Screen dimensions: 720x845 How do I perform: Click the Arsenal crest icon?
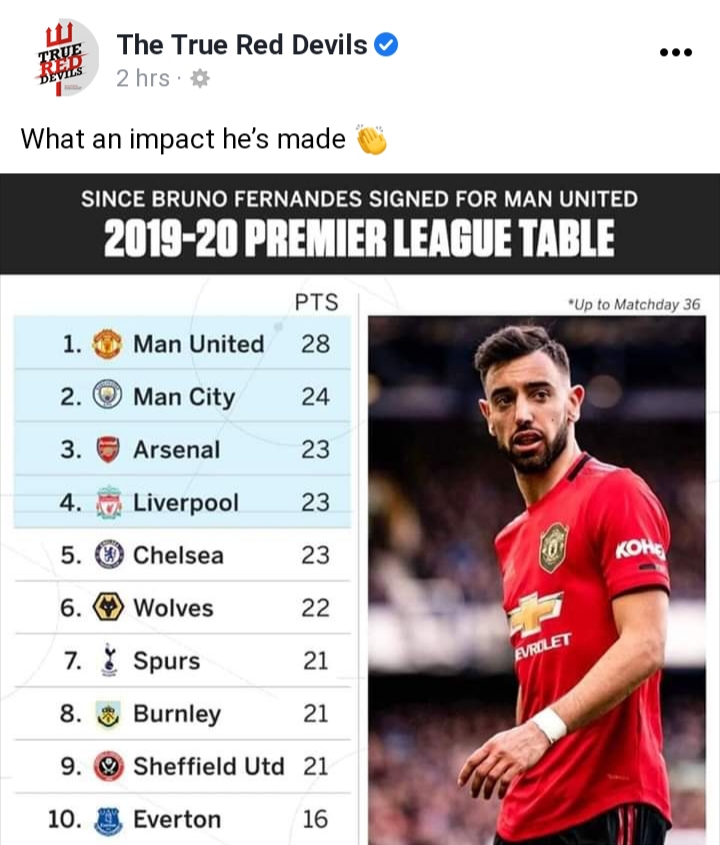tap(108, 449)
